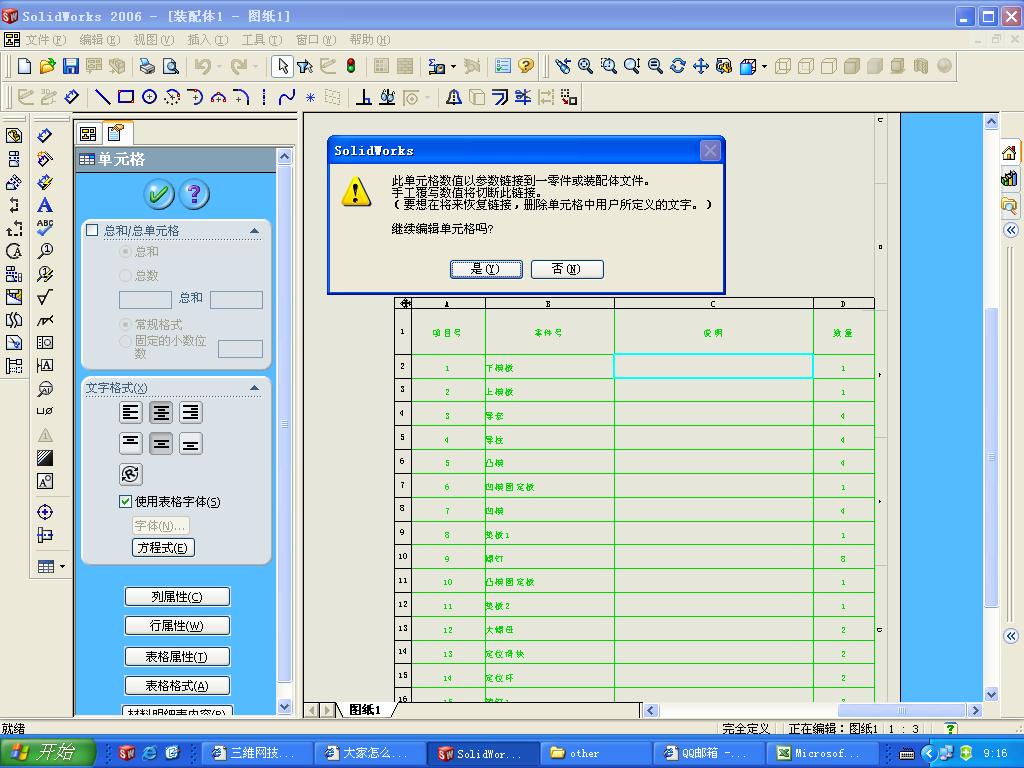Viewport: 1024px width, 768px height.
Task: Click the Note letter A annotation icon
Action: (x=44, y=205)
